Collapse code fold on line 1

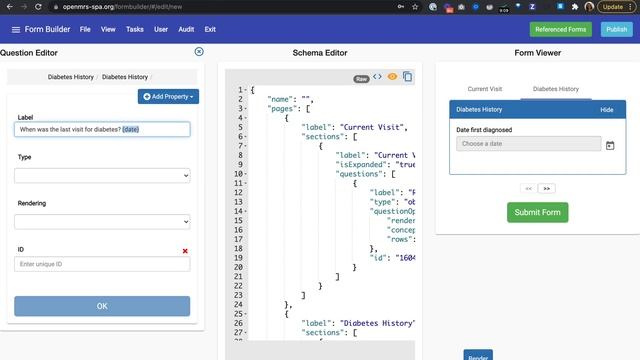point(245,90)
